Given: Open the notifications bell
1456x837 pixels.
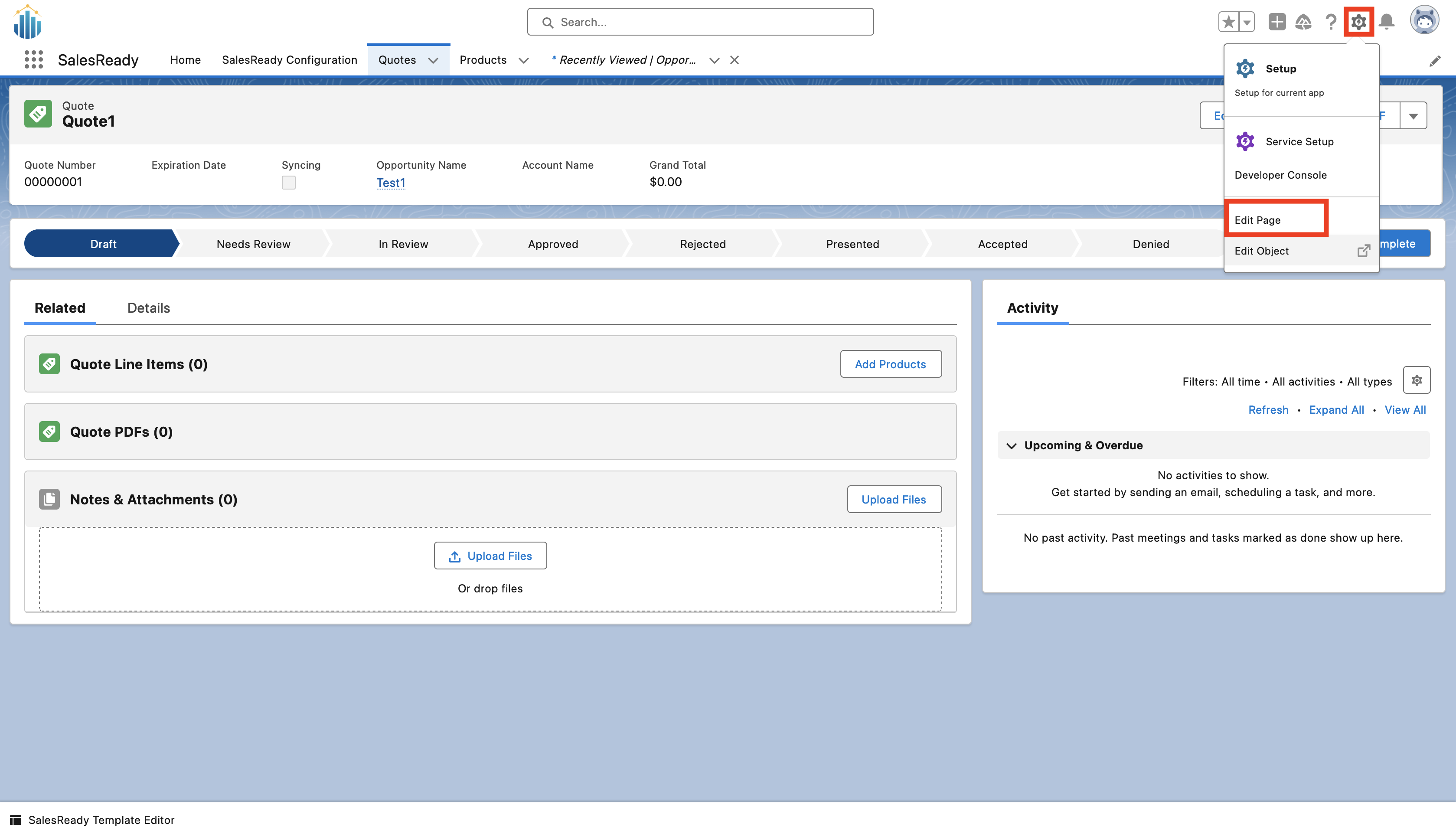Looking at the screenshot, I should (1387, 22).
